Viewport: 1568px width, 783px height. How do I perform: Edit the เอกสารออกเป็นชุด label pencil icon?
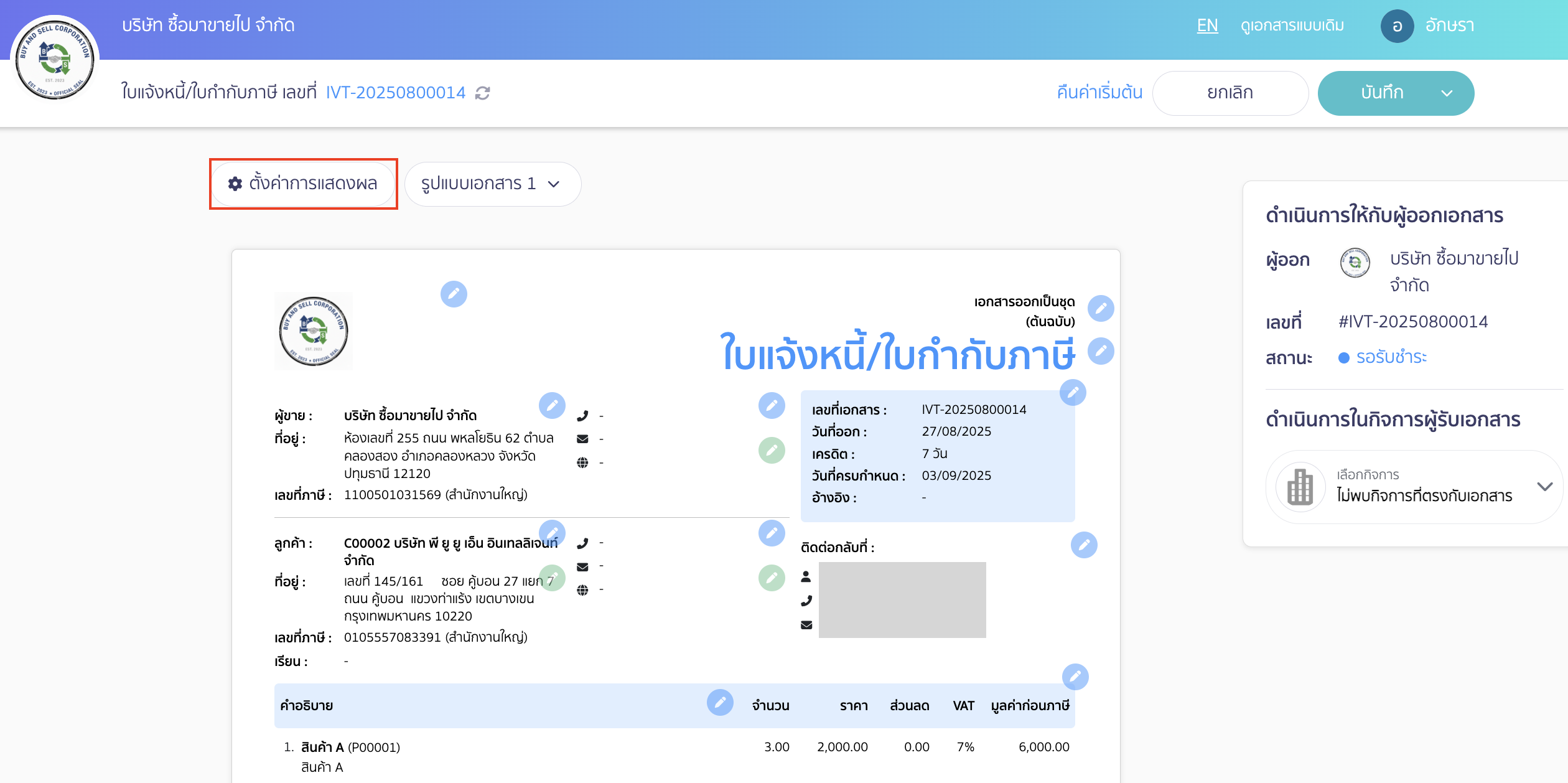pyautogui.click(x=1101, y=307)
